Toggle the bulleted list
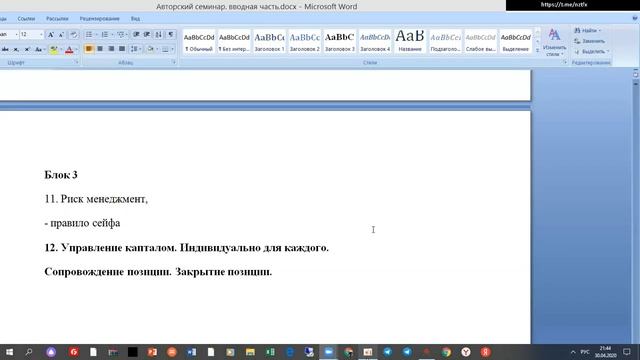The height and width of the screenshot is (360, 640). pyautogui.click(x=89, y=35)
